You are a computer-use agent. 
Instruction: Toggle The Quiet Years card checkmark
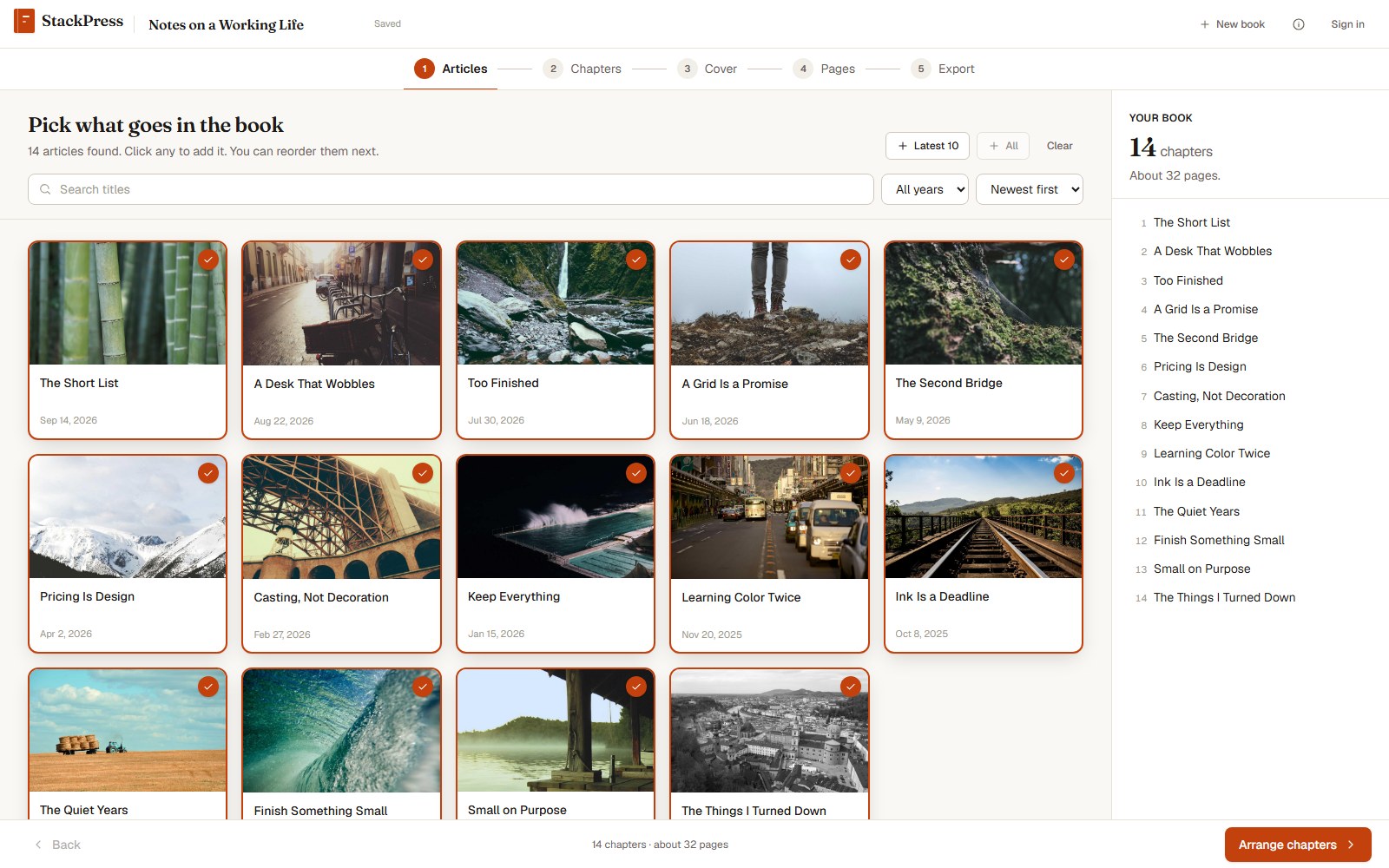208,687
